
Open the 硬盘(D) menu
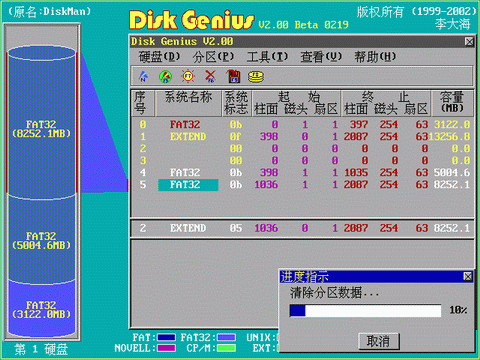coord(159,57)
